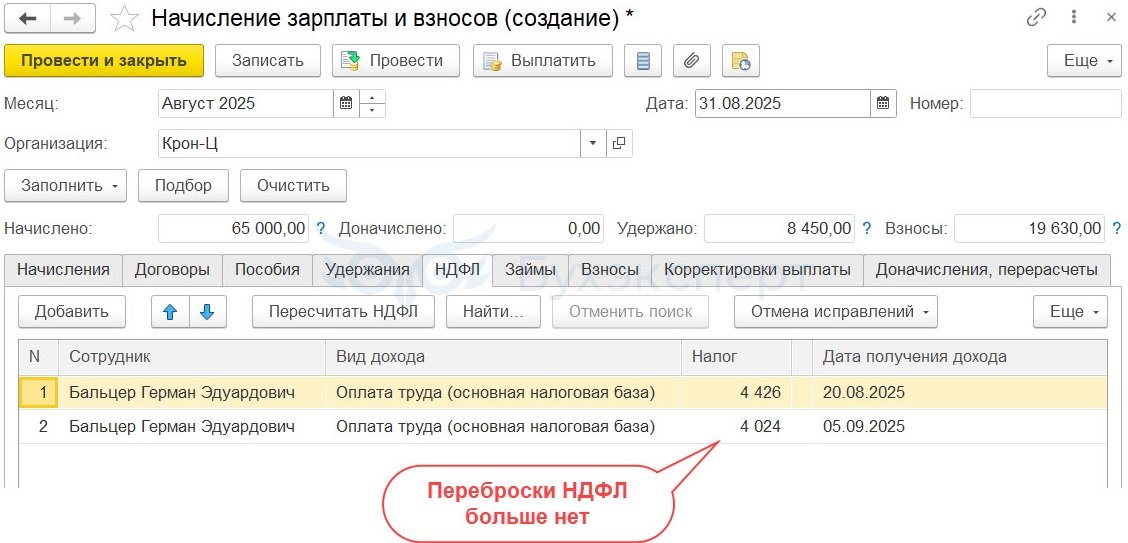Select the date cell 05.09.2025

[x=960, y=426]
